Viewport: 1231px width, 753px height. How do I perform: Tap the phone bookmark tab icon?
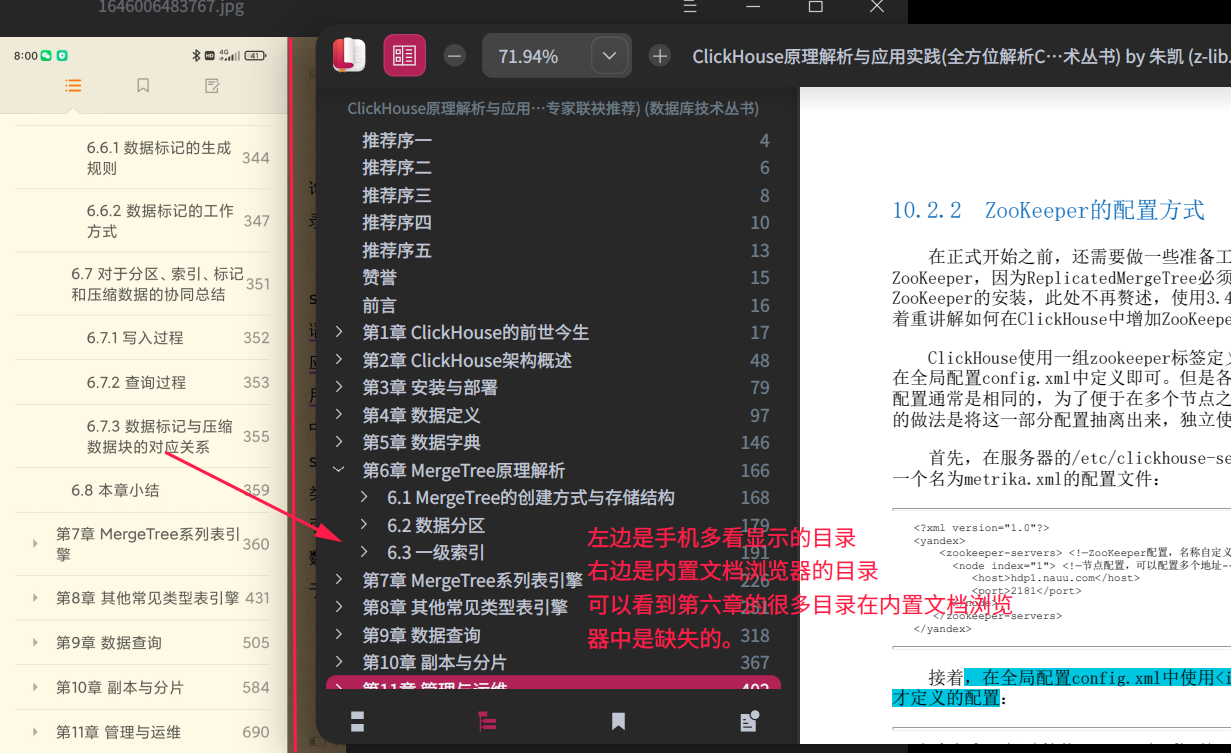pos(143,86)
